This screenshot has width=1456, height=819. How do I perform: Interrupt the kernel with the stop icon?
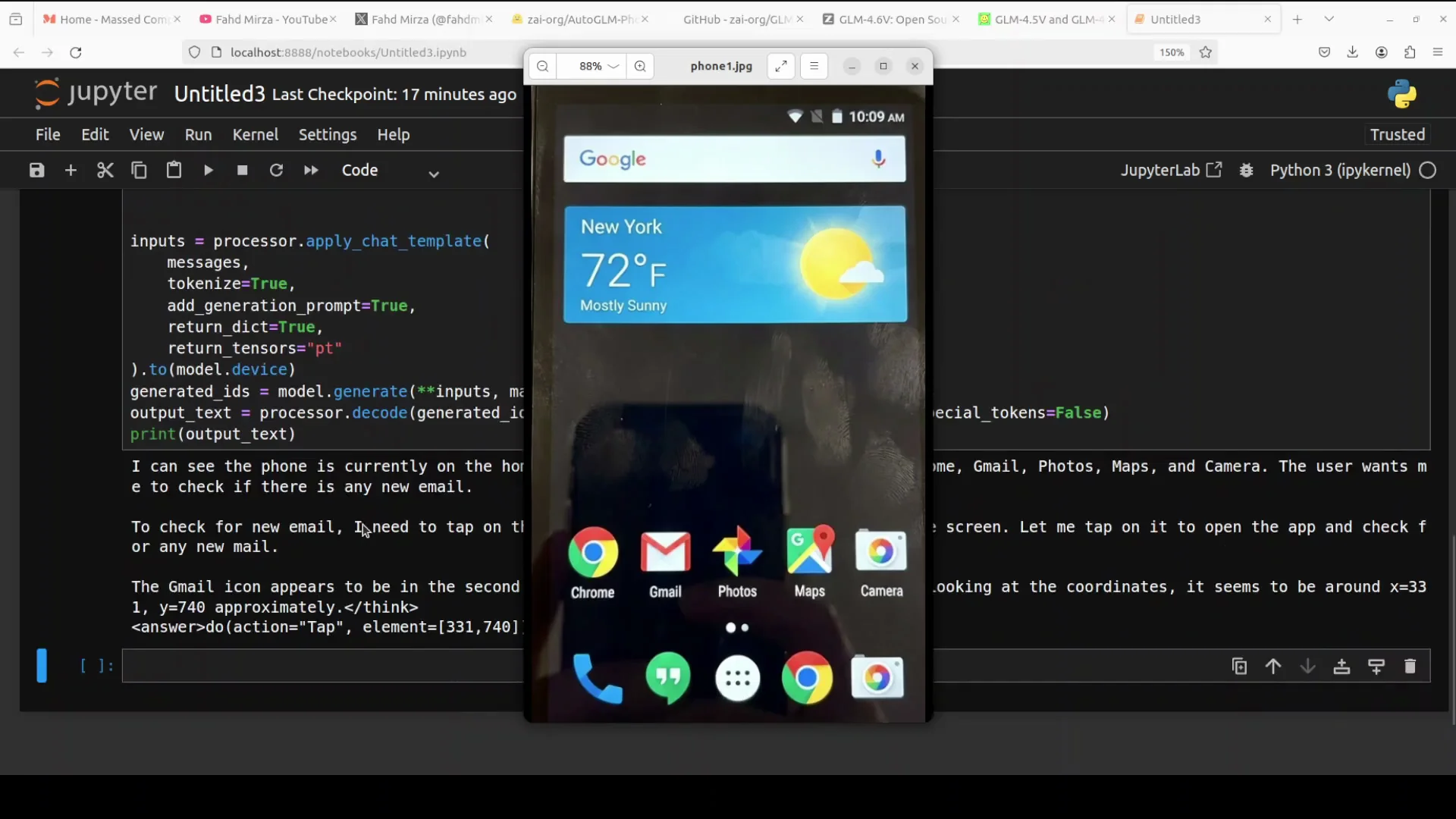(x=242, y=170)
